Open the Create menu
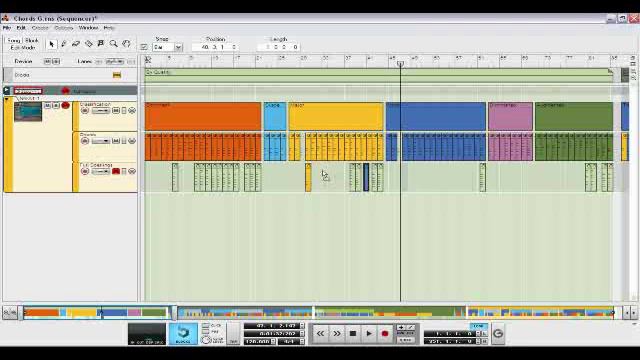Screen dimensions: 640x360 (x=40, y=28)
